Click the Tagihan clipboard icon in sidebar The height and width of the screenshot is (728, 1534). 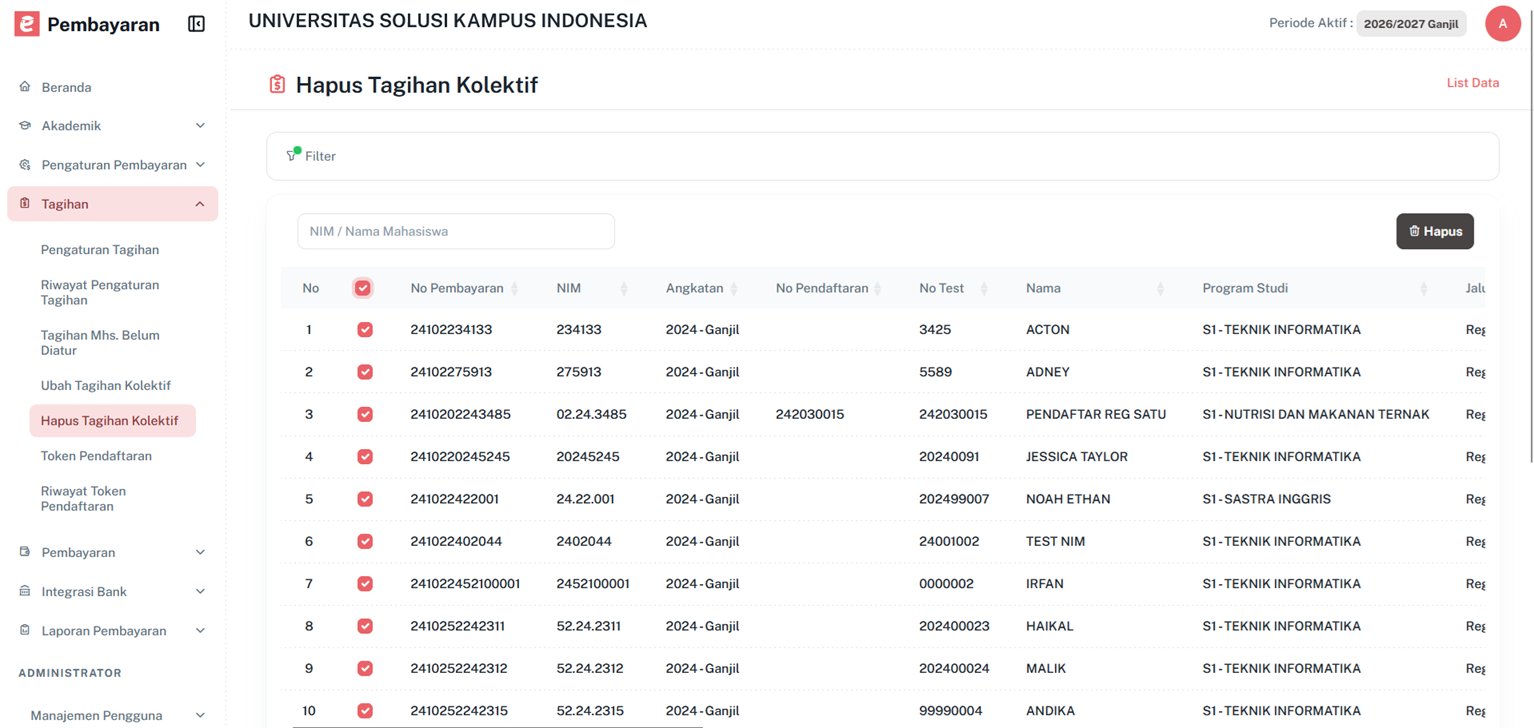pos(25,204)
